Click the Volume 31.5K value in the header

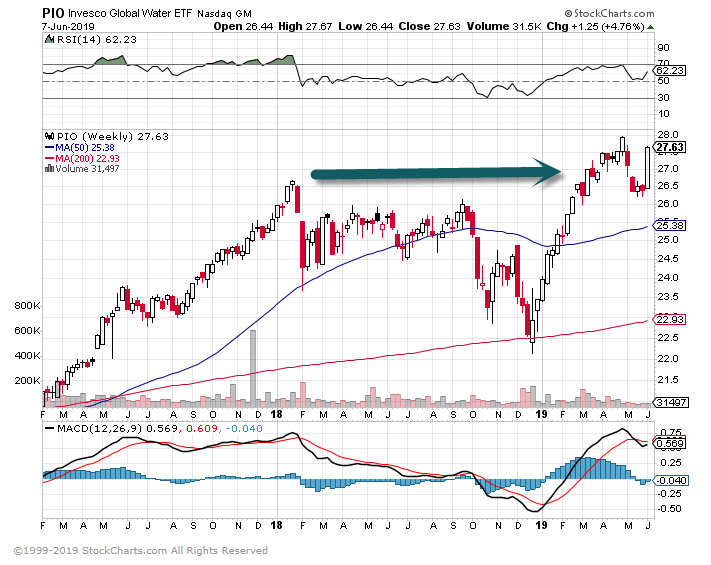[x=504, y=26]
